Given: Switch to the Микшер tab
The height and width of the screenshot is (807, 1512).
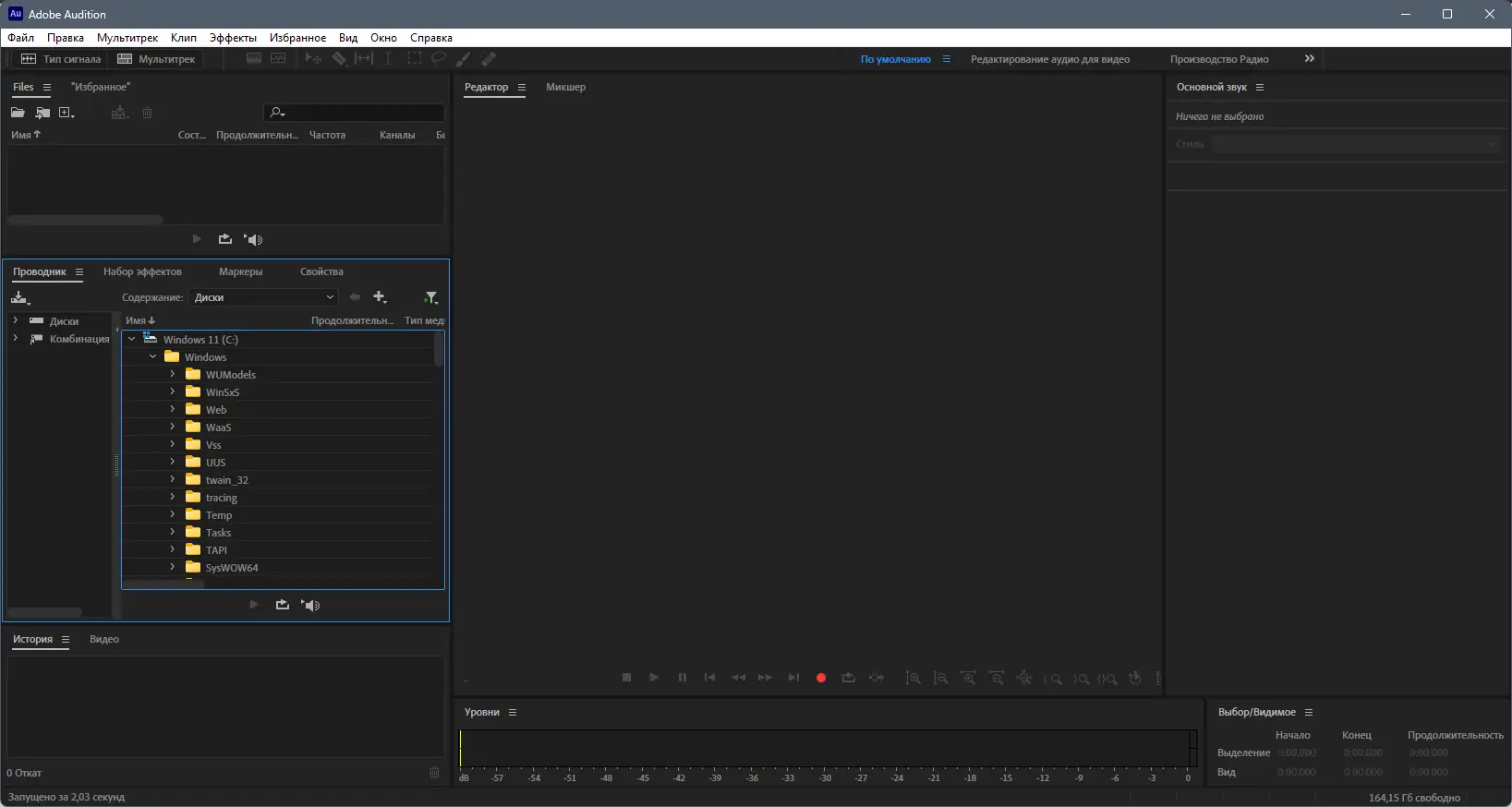Looking at the screenshot, I should pos(565,87).
